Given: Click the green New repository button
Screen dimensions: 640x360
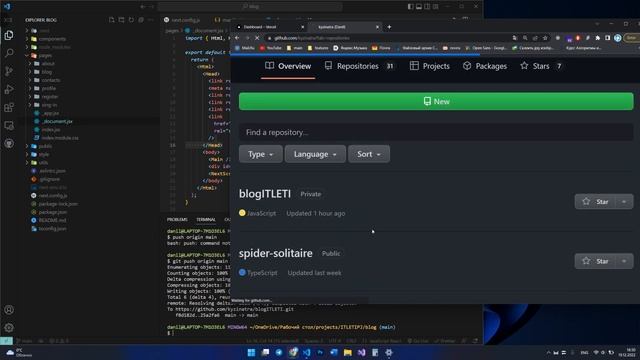Looking at the screenshot, I should (x=436, y=101).
